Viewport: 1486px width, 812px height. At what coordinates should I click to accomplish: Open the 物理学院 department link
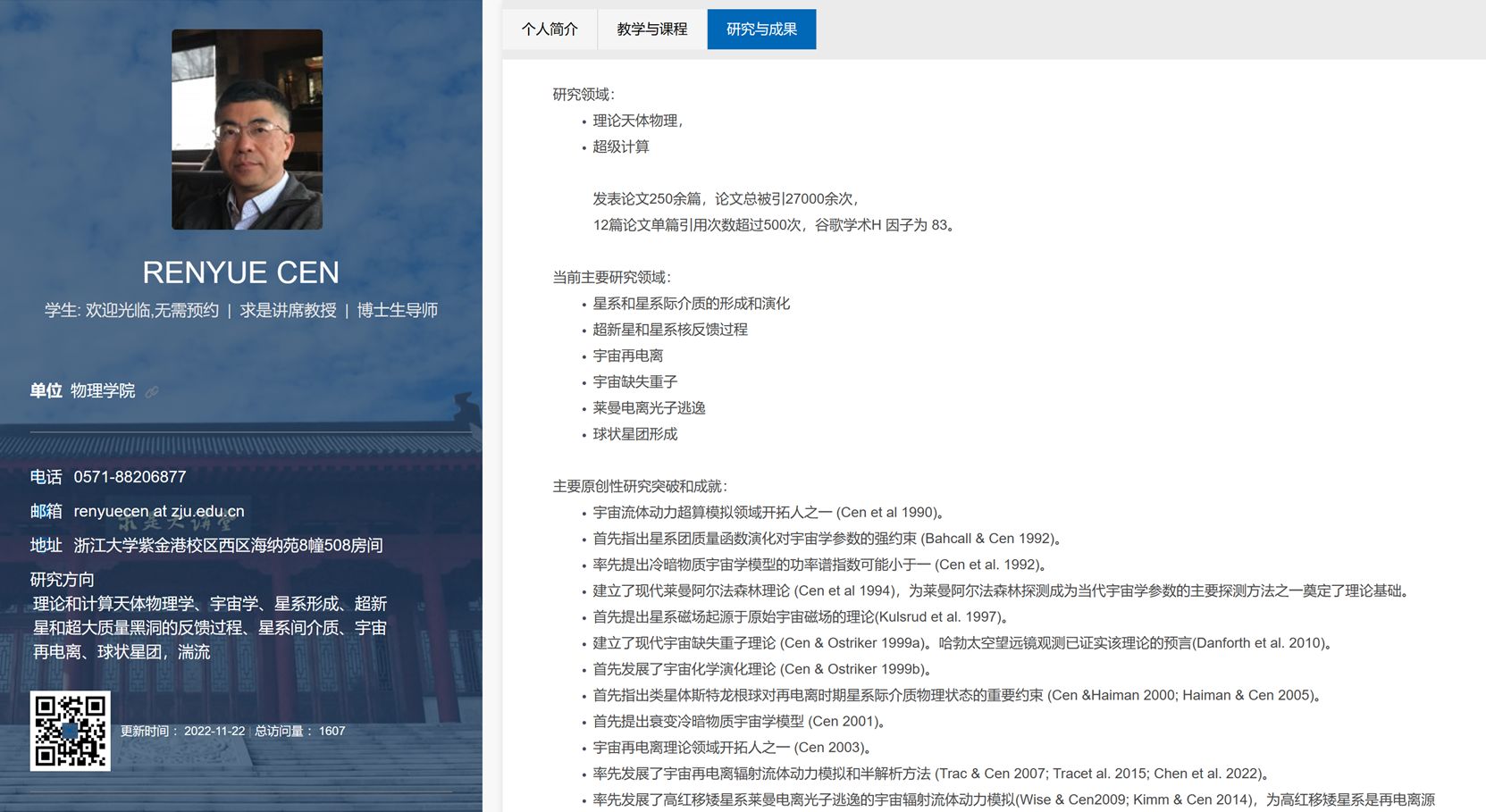(103, 391)
